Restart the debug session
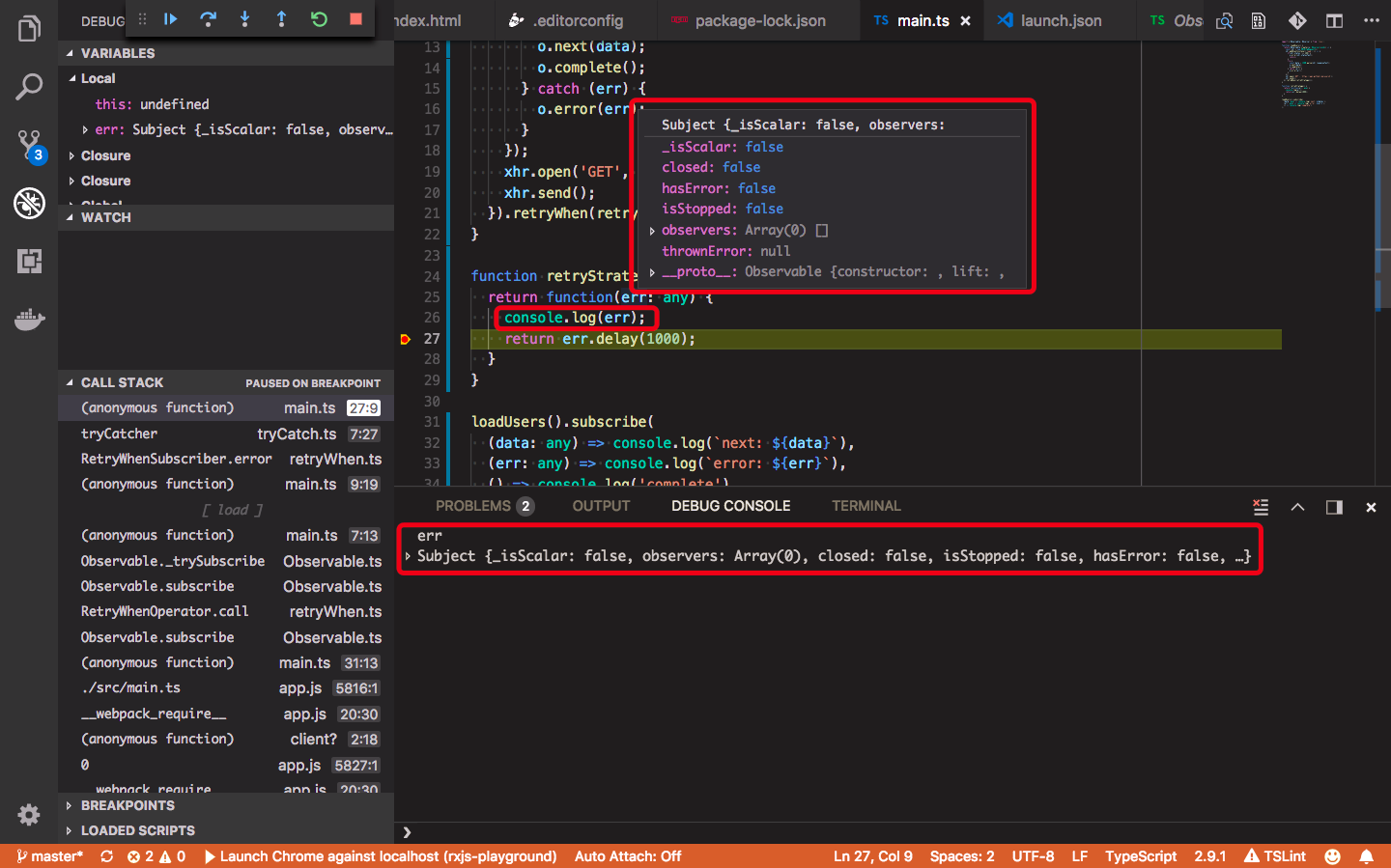 coord(319,17)
